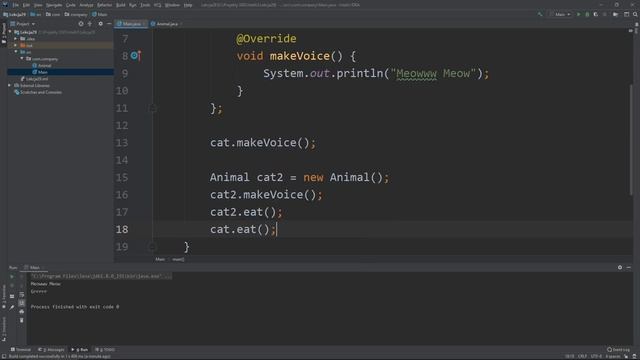Click the Stop icon in top toolbar
Image resolution: width=640 pixels, height=360 pixels.
pyautogui.click(x=604, y=14)
